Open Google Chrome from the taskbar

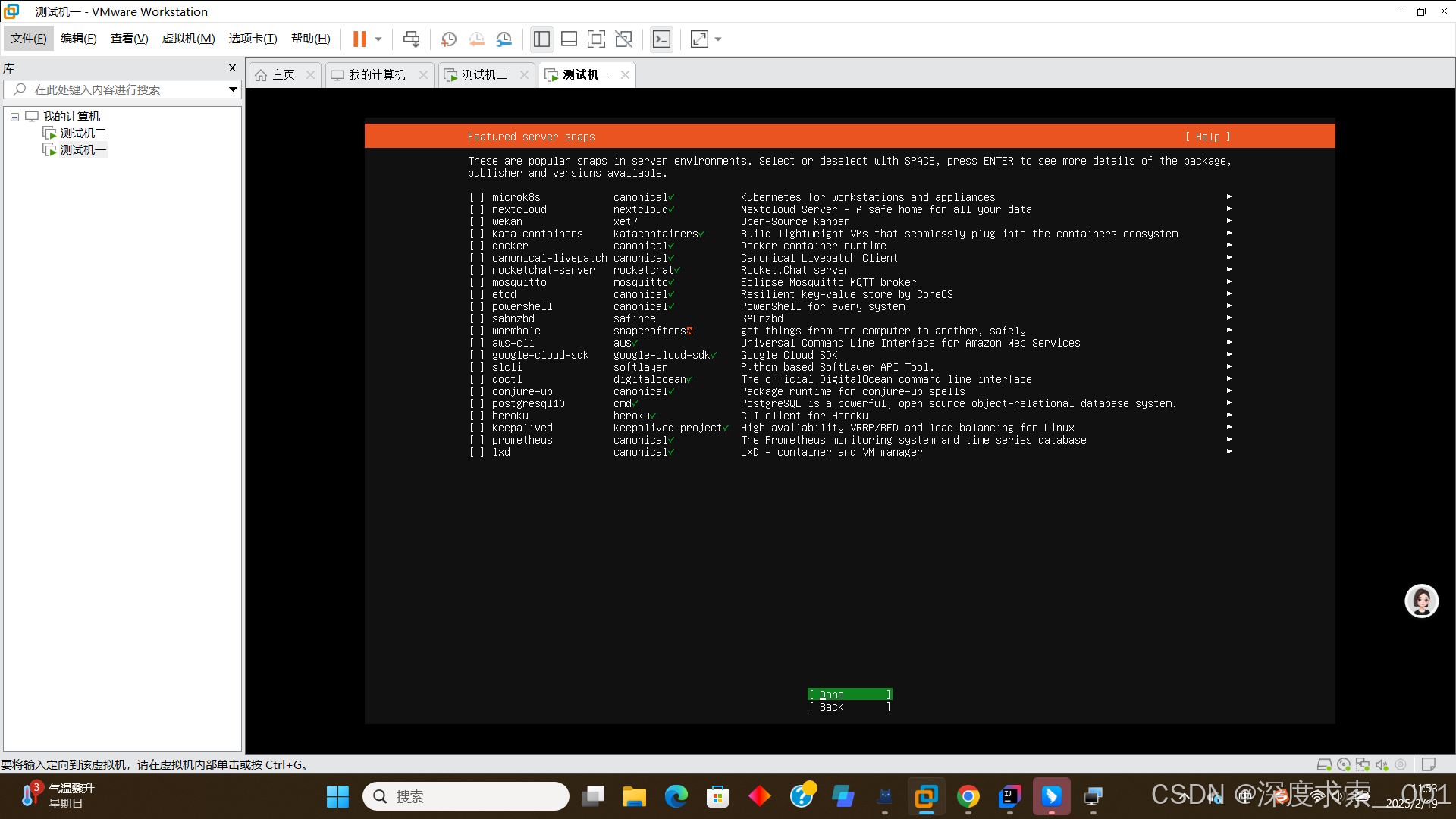(968, 796)
